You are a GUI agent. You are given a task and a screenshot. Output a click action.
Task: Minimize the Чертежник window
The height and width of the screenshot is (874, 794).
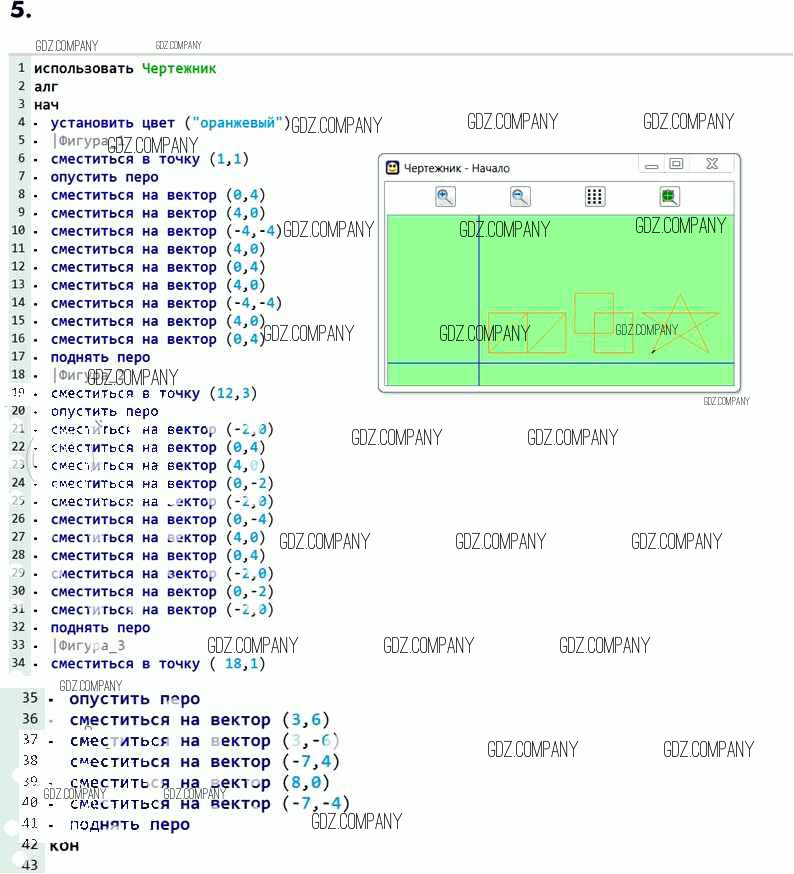[652, 165]
